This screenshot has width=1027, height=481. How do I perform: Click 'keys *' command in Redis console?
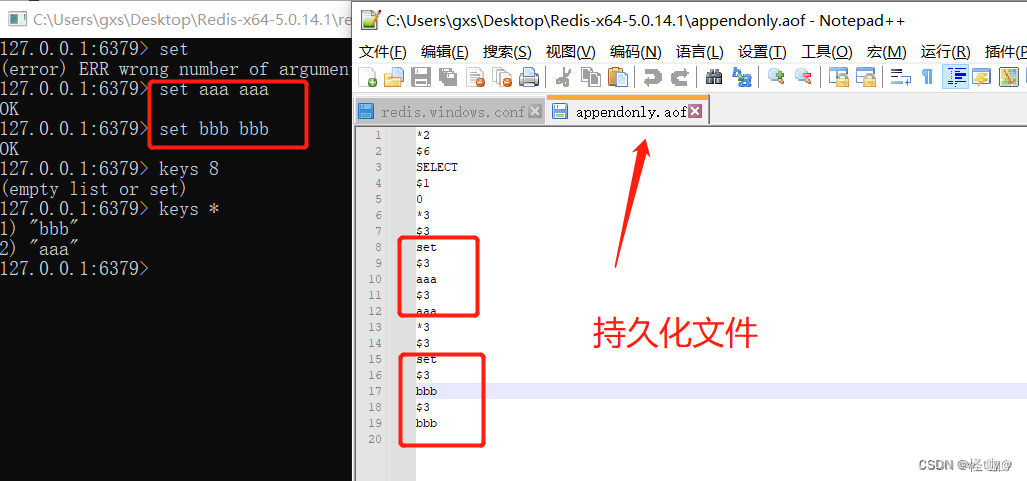point(189,209)
